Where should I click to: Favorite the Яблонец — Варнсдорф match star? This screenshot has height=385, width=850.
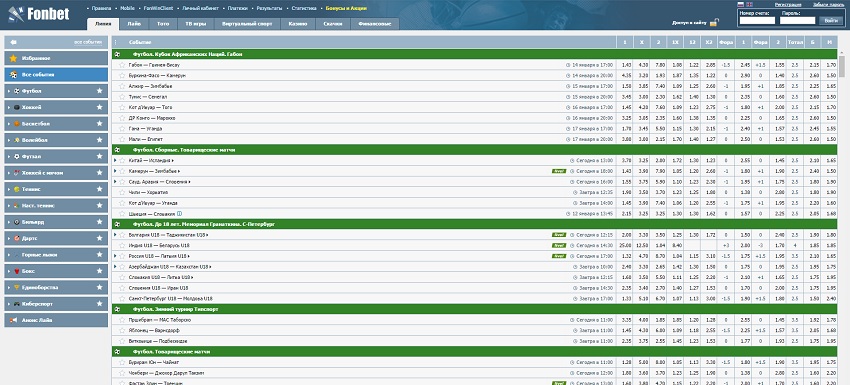tap(123, 330)
